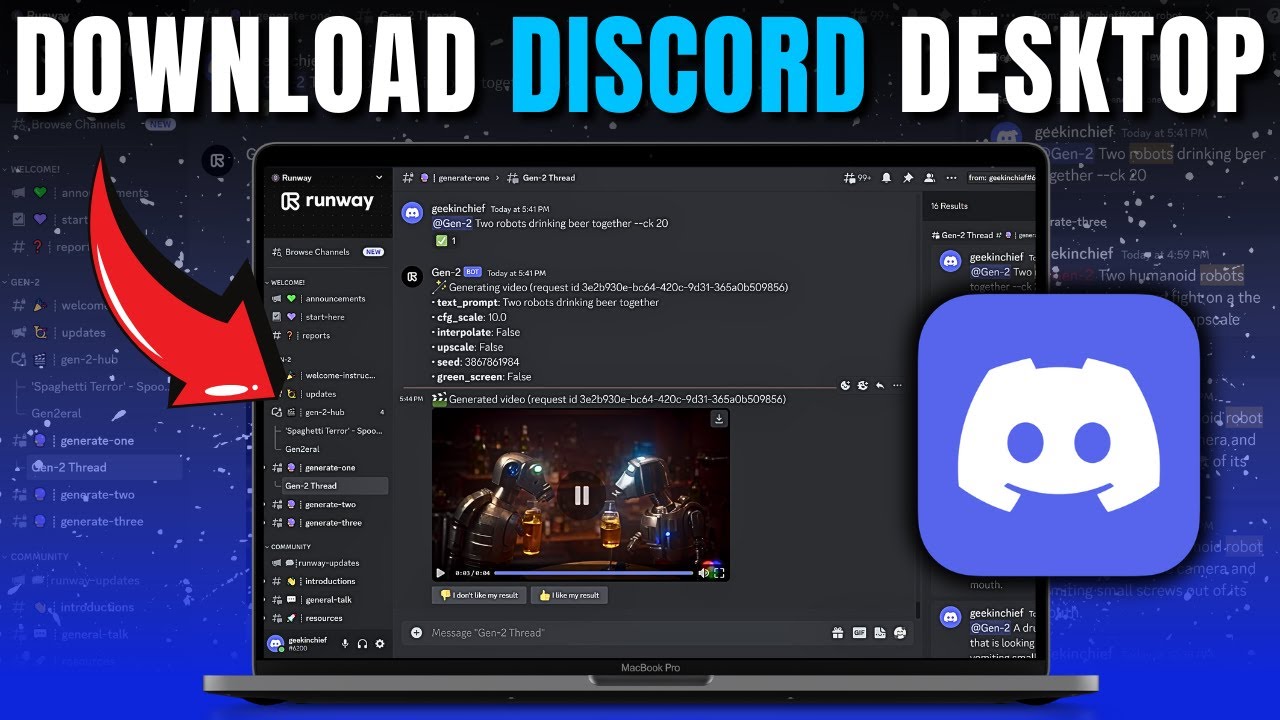Viewport: 1280px width, 720px height.
Task: Add super reaction from message hover toolbar
Action: [862, 385]
